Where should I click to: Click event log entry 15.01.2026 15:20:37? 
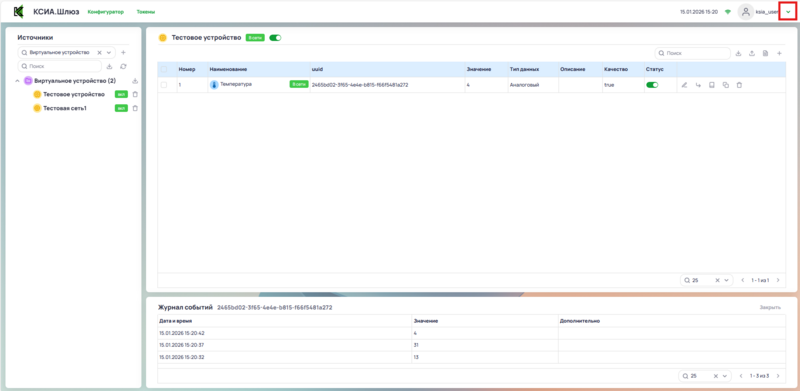point(182,345)
